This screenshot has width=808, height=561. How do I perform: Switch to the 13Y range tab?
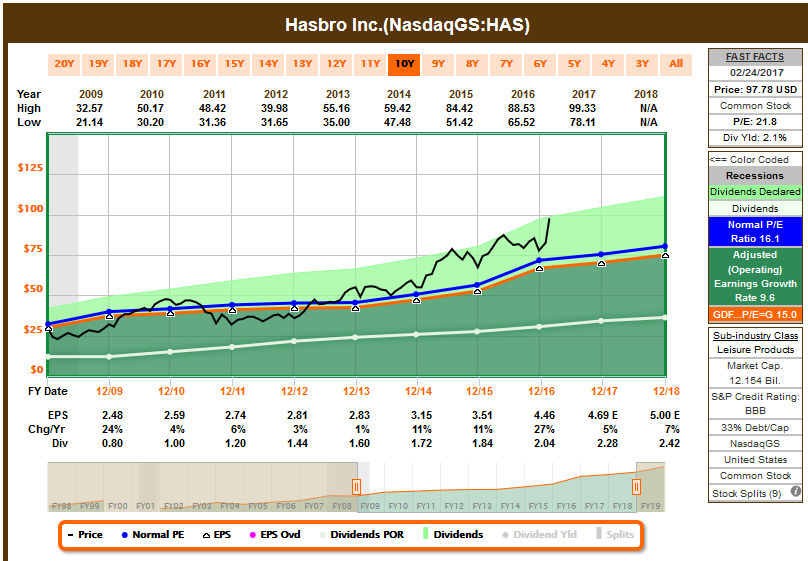point(302,64)
